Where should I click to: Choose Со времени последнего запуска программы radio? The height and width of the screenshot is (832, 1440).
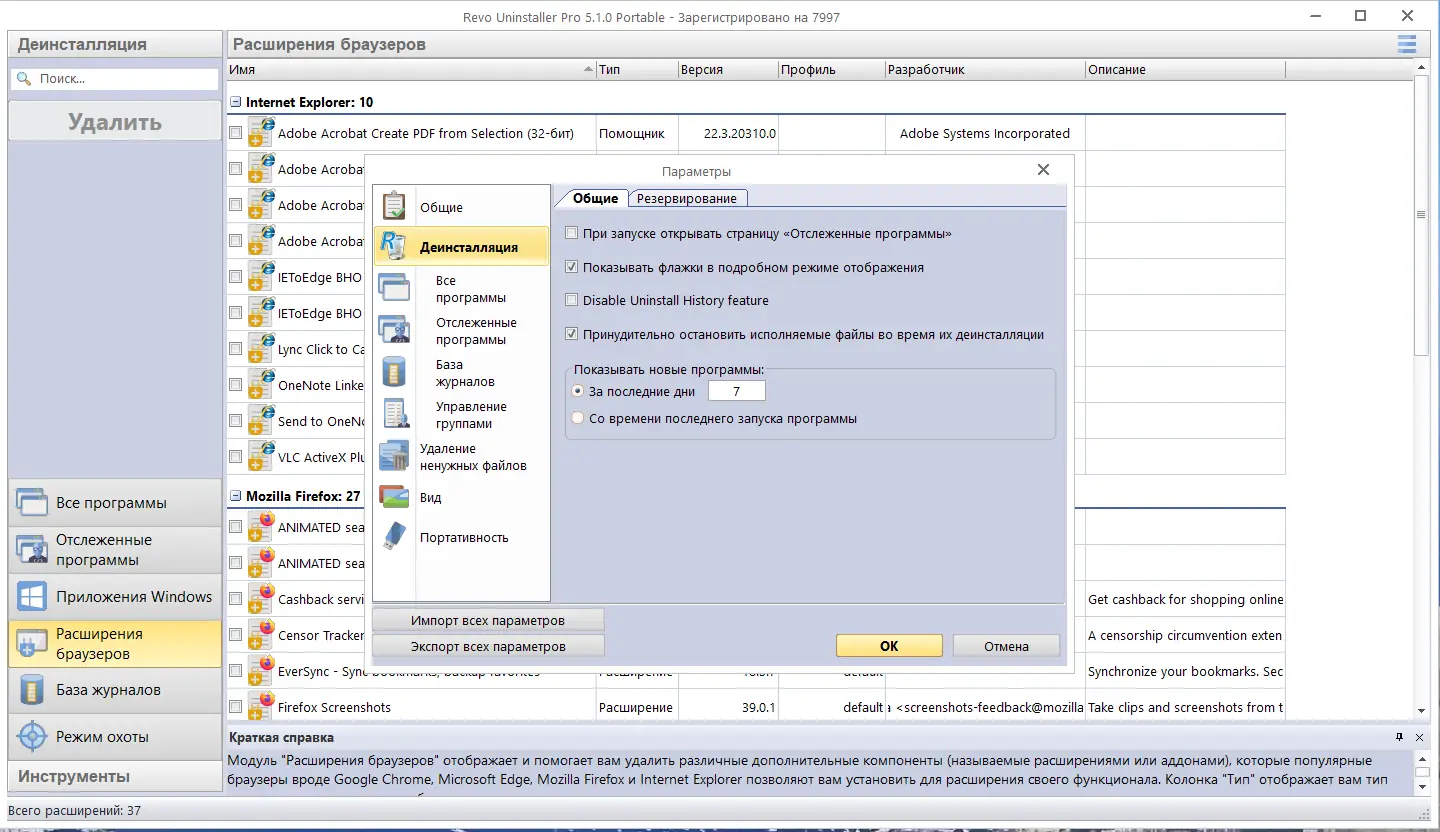click(x=577, y=419)
